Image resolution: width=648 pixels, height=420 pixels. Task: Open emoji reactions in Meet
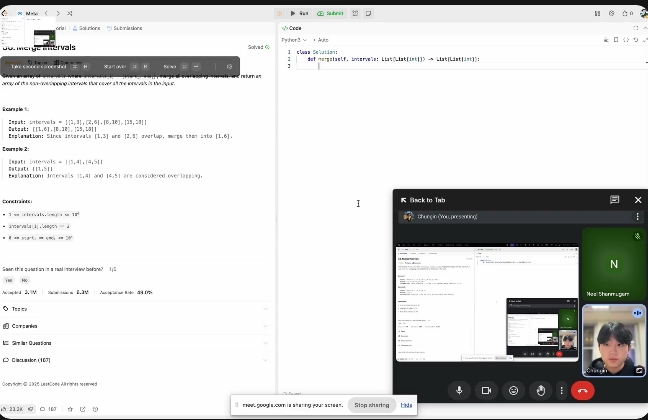tap(513, 391)
